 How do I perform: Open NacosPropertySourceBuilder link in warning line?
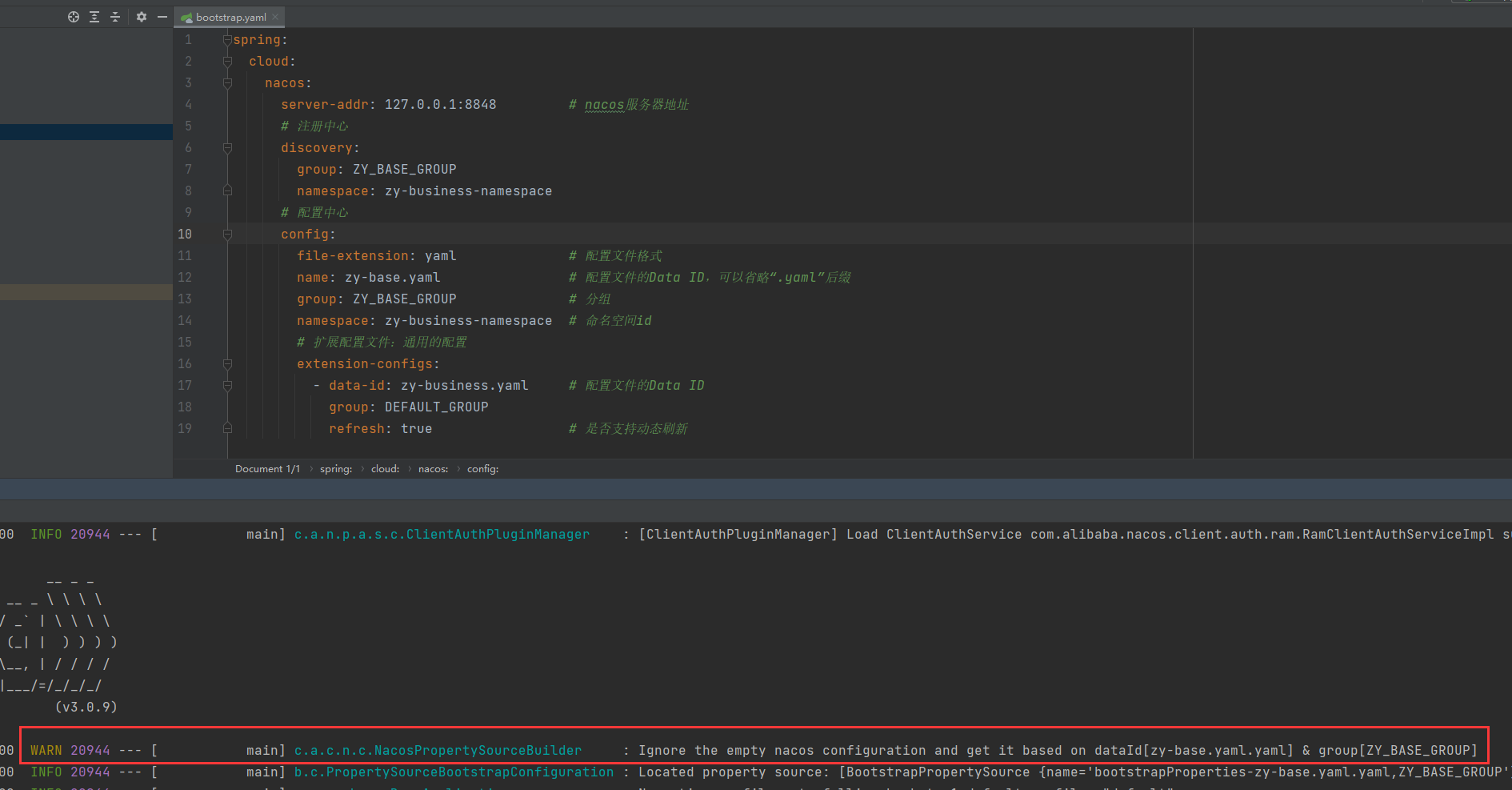pos(438,750)
